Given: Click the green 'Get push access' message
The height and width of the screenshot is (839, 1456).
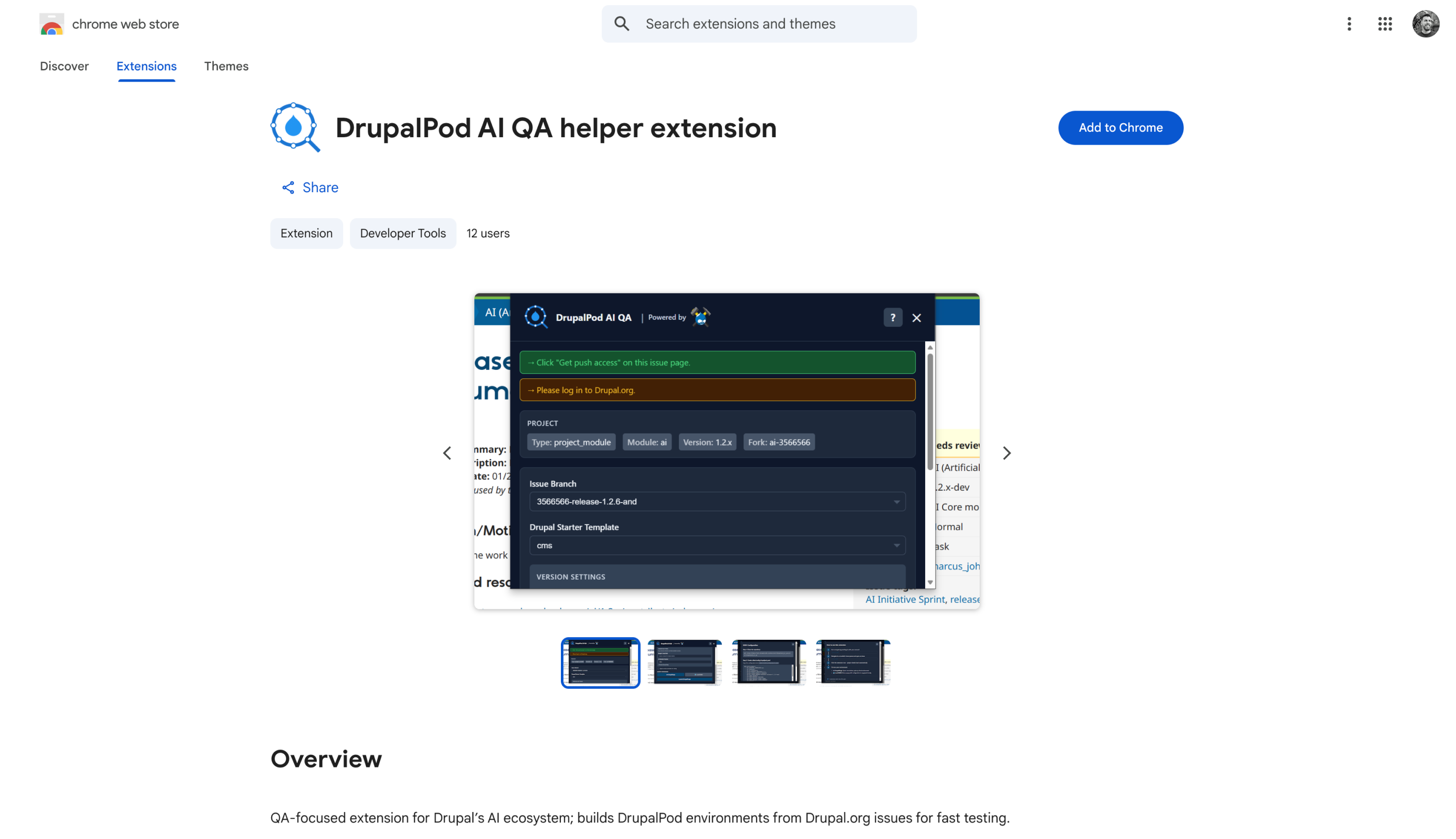Looking at the screenshot, I should tap(717, 362).
